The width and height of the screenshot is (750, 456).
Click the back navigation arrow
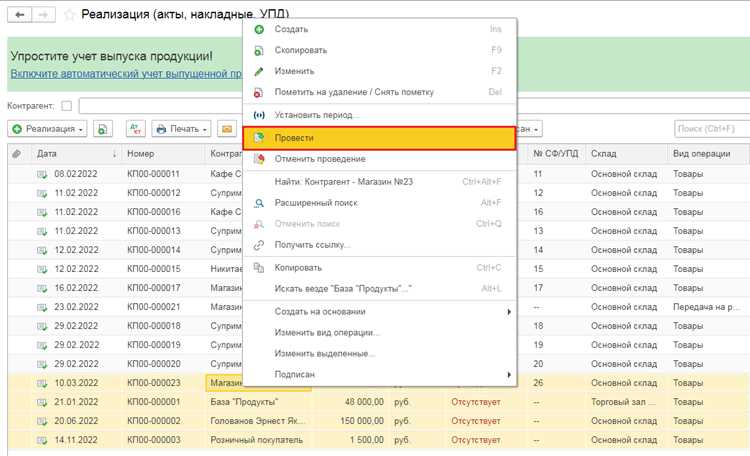(x=20, y=15)
